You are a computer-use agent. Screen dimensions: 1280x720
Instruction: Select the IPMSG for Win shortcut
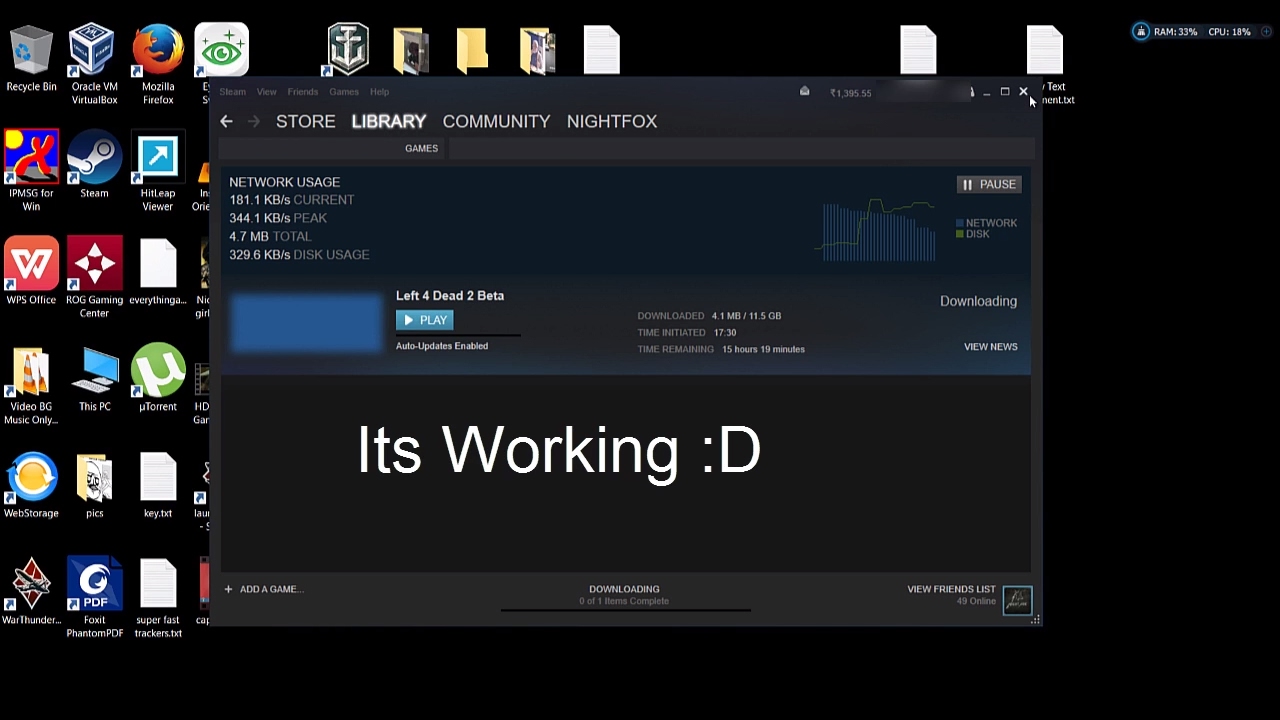click(31, 170)
